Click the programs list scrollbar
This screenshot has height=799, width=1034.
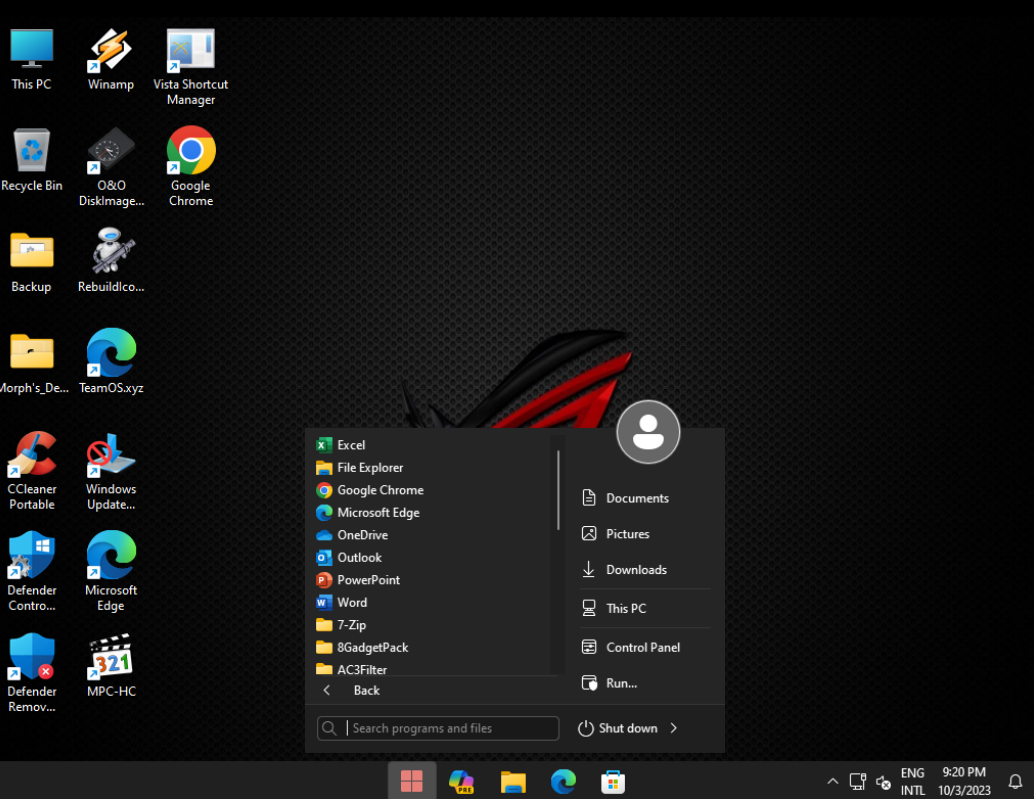(x=558, y=490)
